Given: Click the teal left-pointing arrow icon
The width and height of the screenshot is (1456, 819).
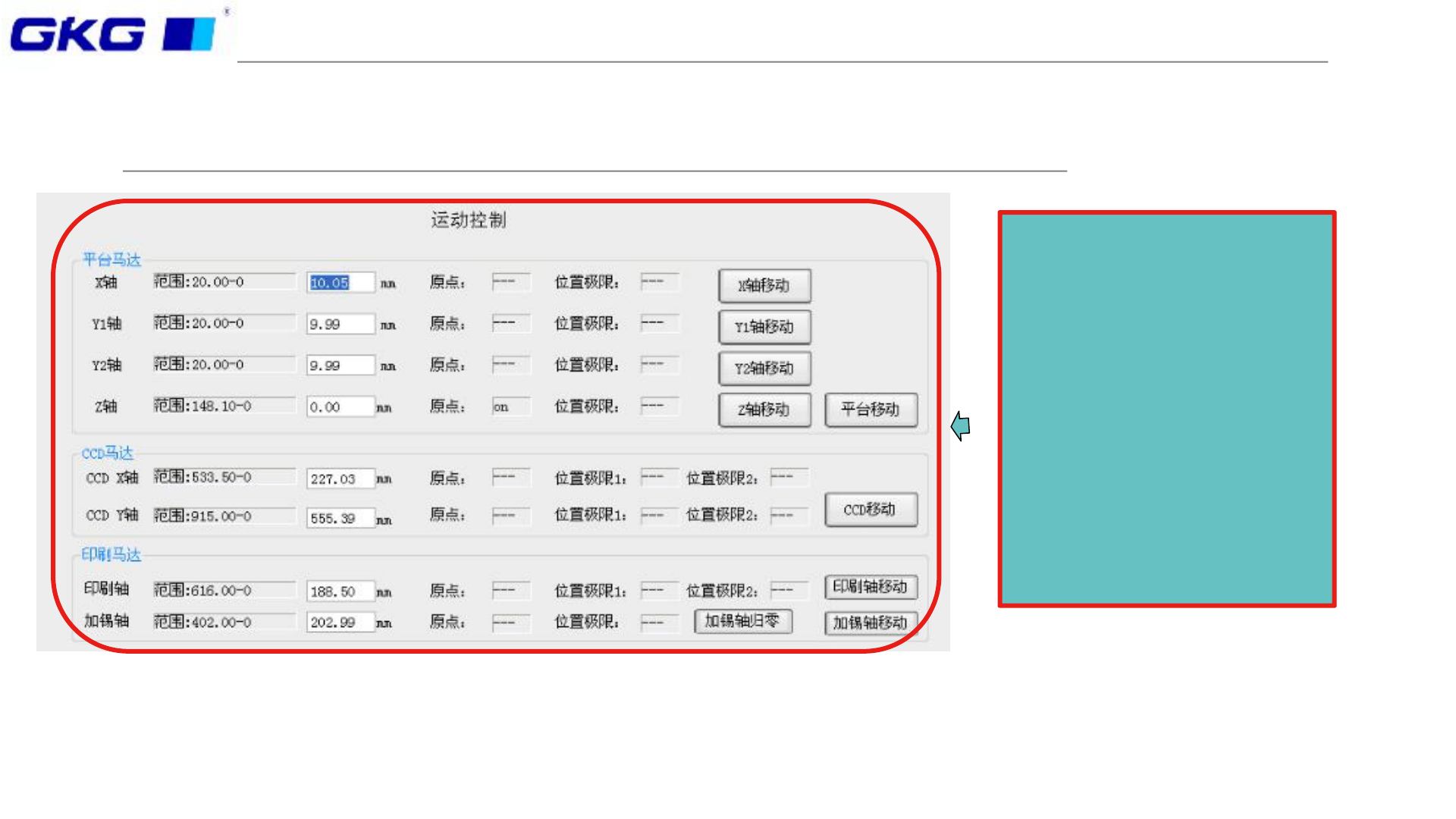Looking at the screenshot, I should [x=961, y=425].
